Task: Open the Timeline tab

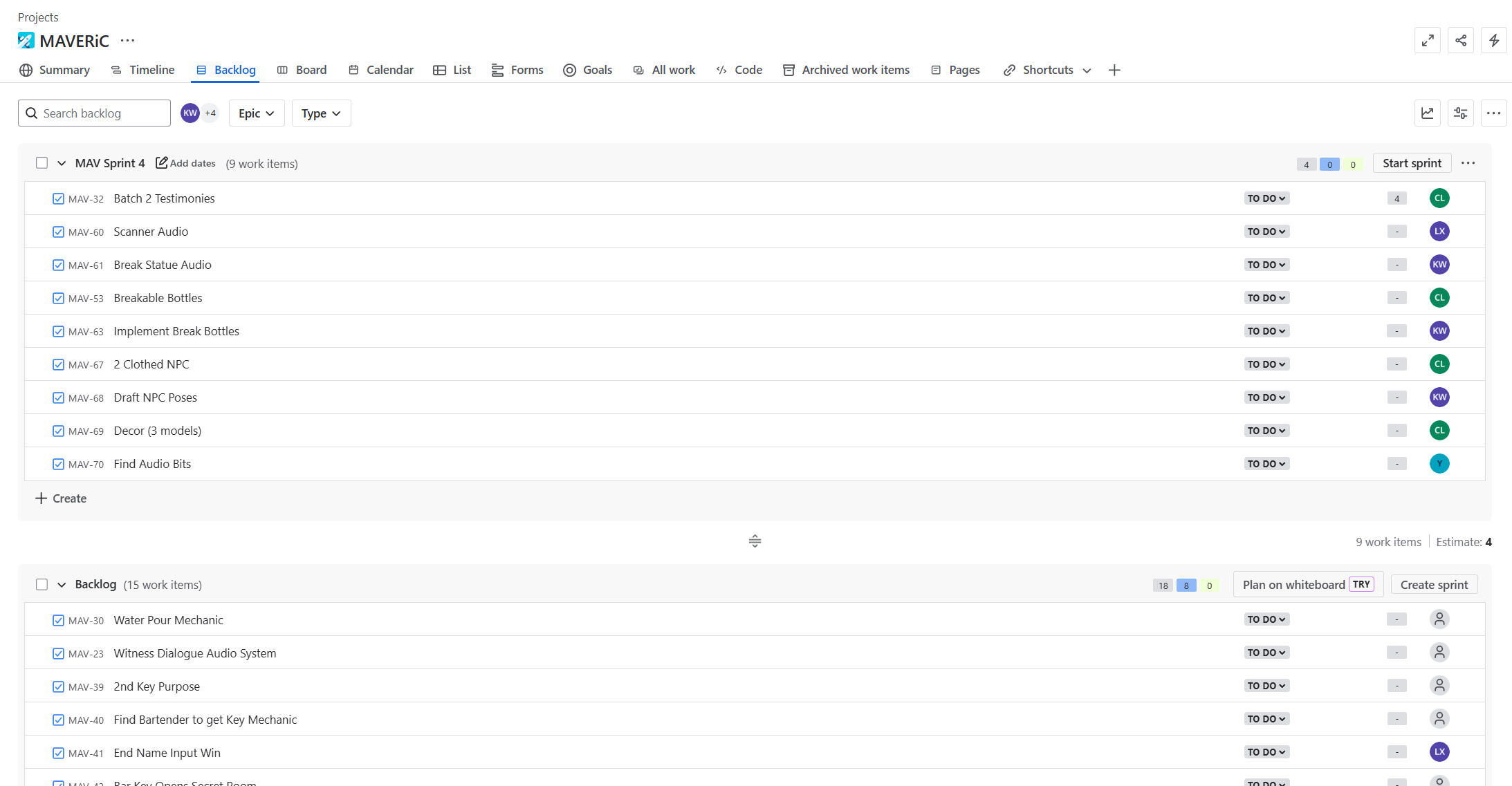Action: pyautogui.click(x=143, y=70)
